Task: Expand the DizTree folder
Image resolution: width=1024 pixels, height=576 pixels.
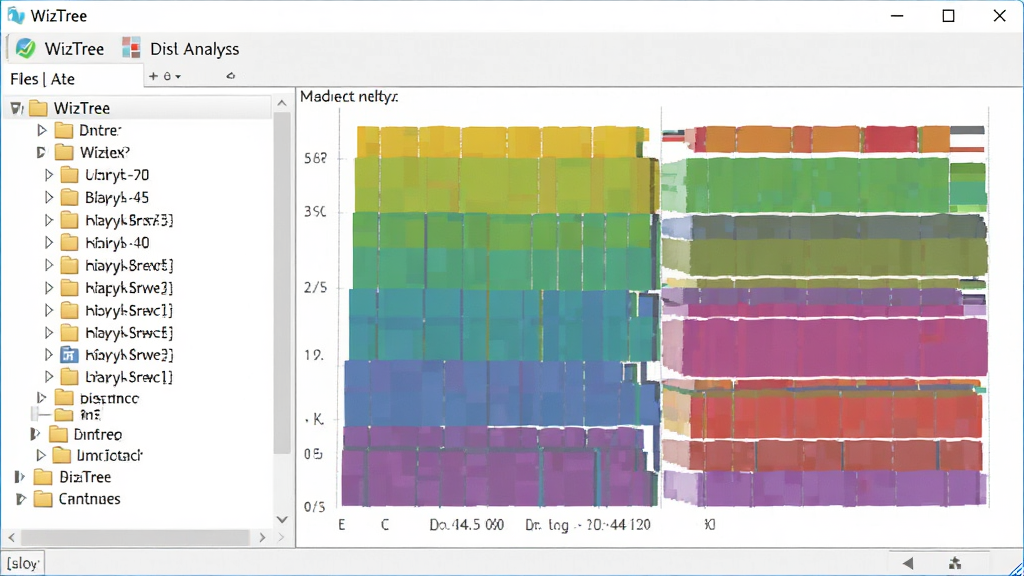Action: 20,477
